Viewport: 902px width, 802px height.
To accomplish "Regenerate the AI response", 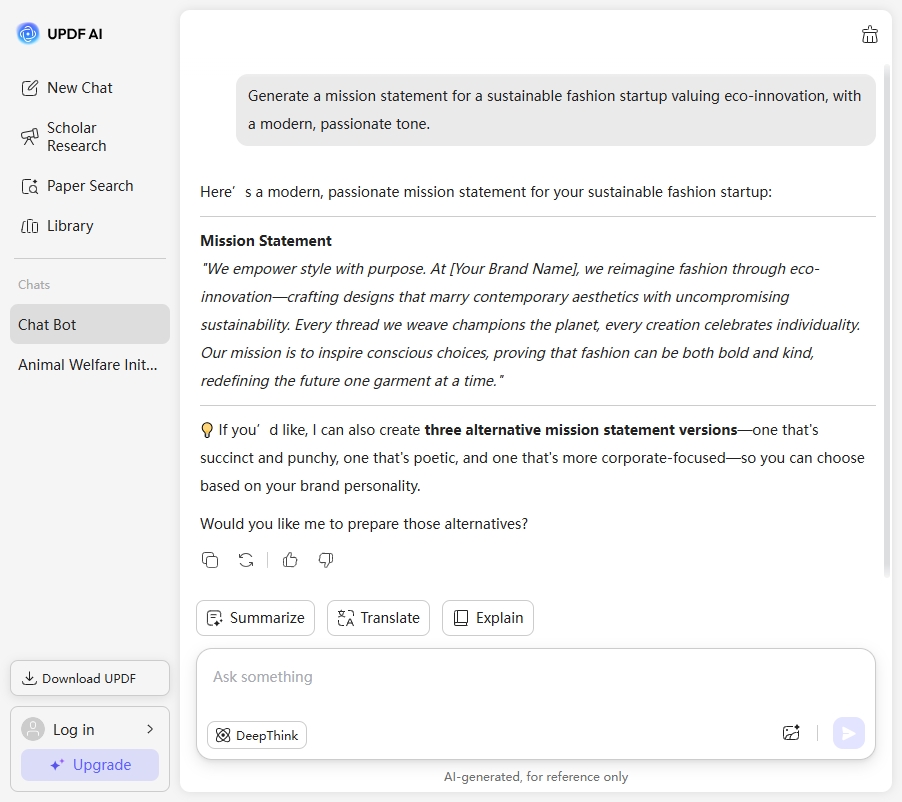I will point(246,560).
